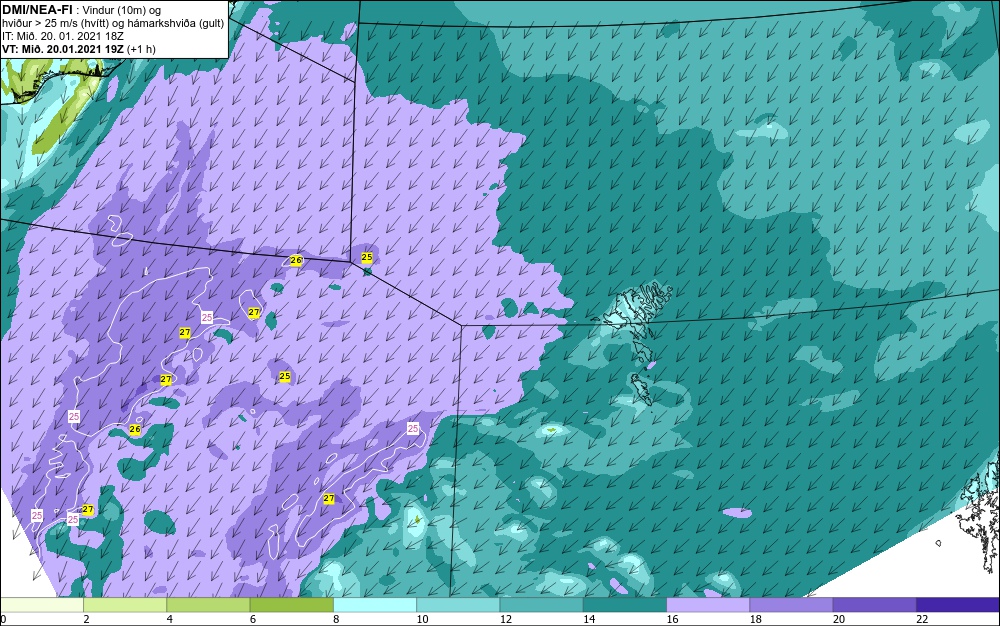1000x626 pixels.
Task: Select the 20–22 m/s violet legend swatch
Action: point(874,605)
